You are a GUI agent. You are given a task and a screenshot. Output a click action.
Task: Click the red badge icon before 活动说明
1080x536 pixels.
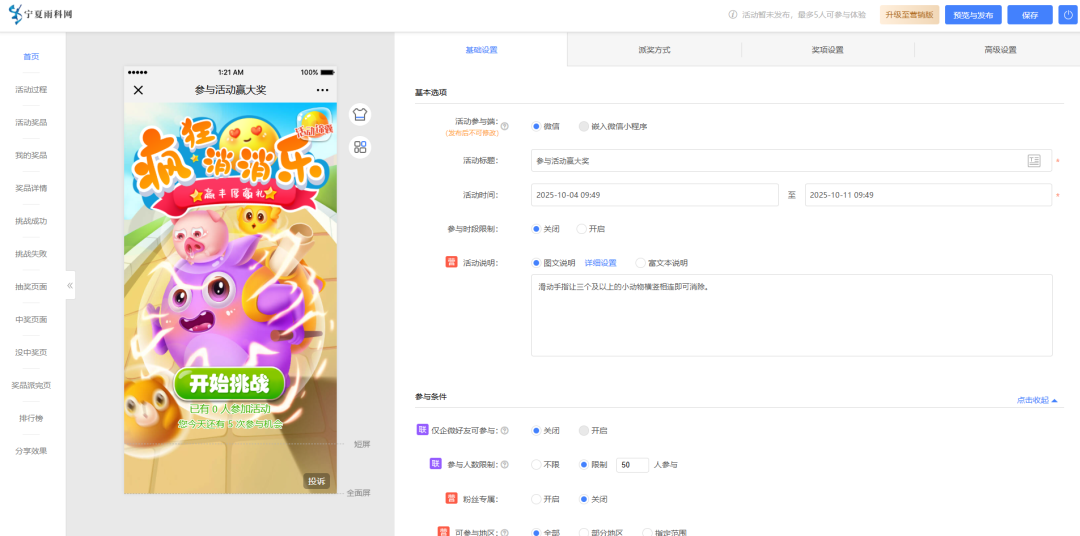click(451, 262)
